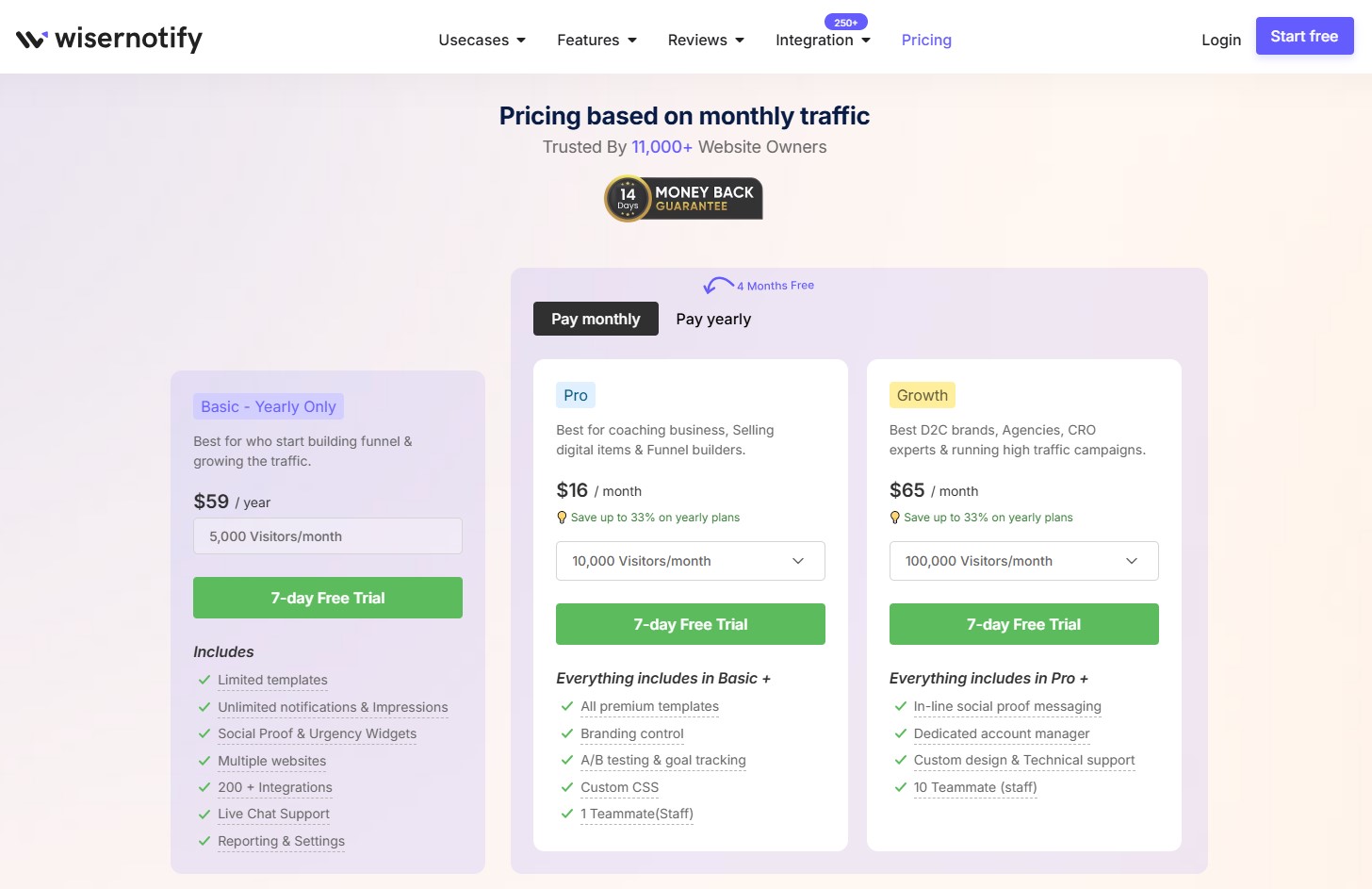Click the Growth plan label badge
This screenshot has height=889, width=1372.
(922, 395)
